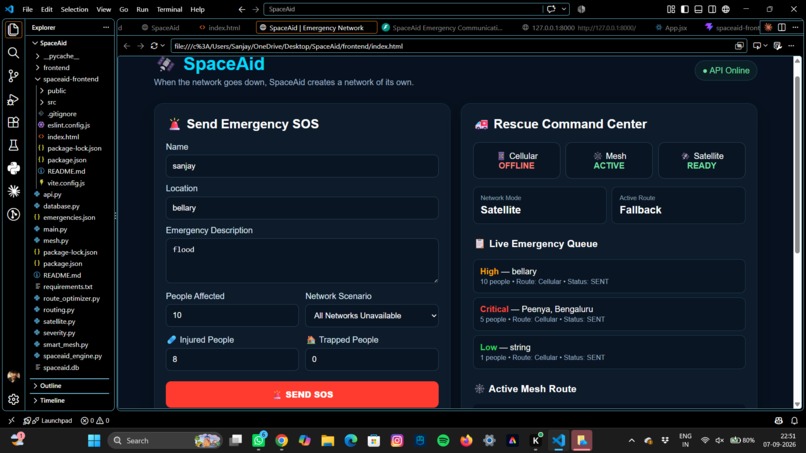Click the SEND SOS button
The height and width of the screenshot is (453, 806).
coord(302,394)
